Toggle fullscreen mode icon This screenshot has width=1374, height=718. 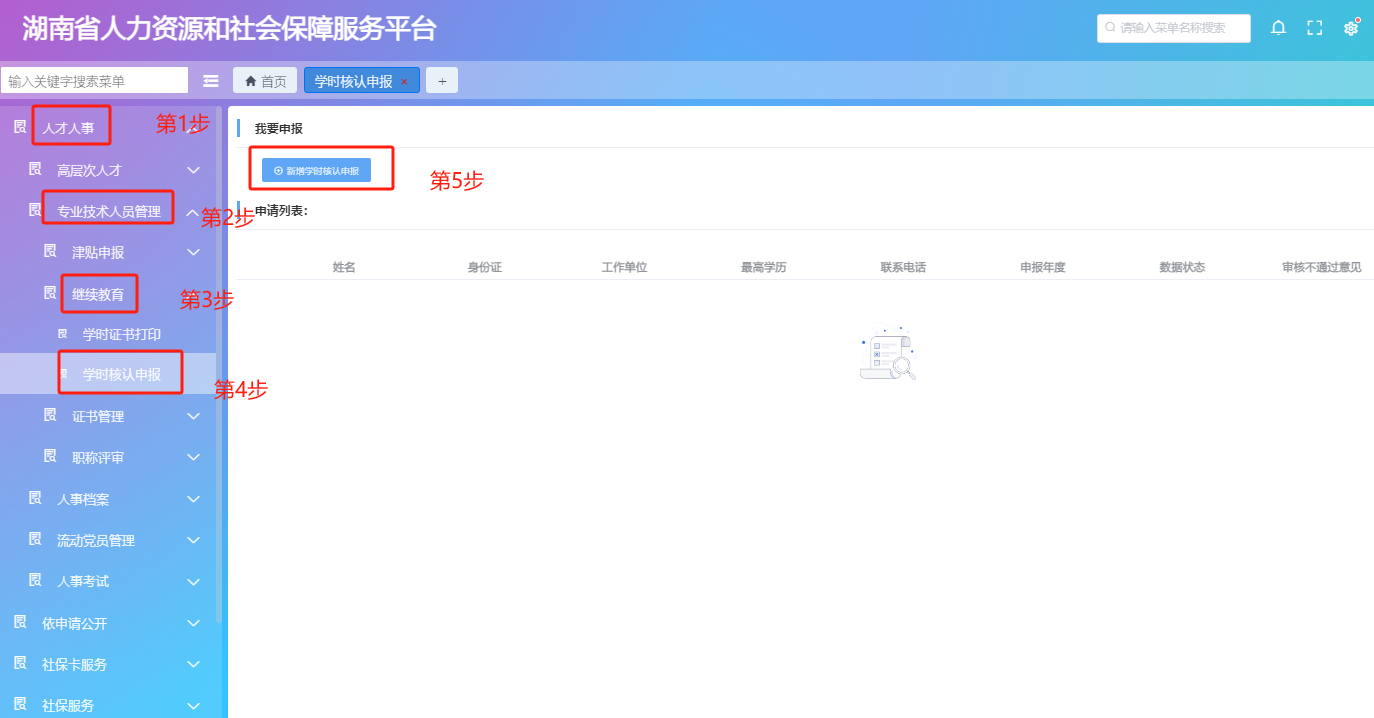pos(1315,28)
